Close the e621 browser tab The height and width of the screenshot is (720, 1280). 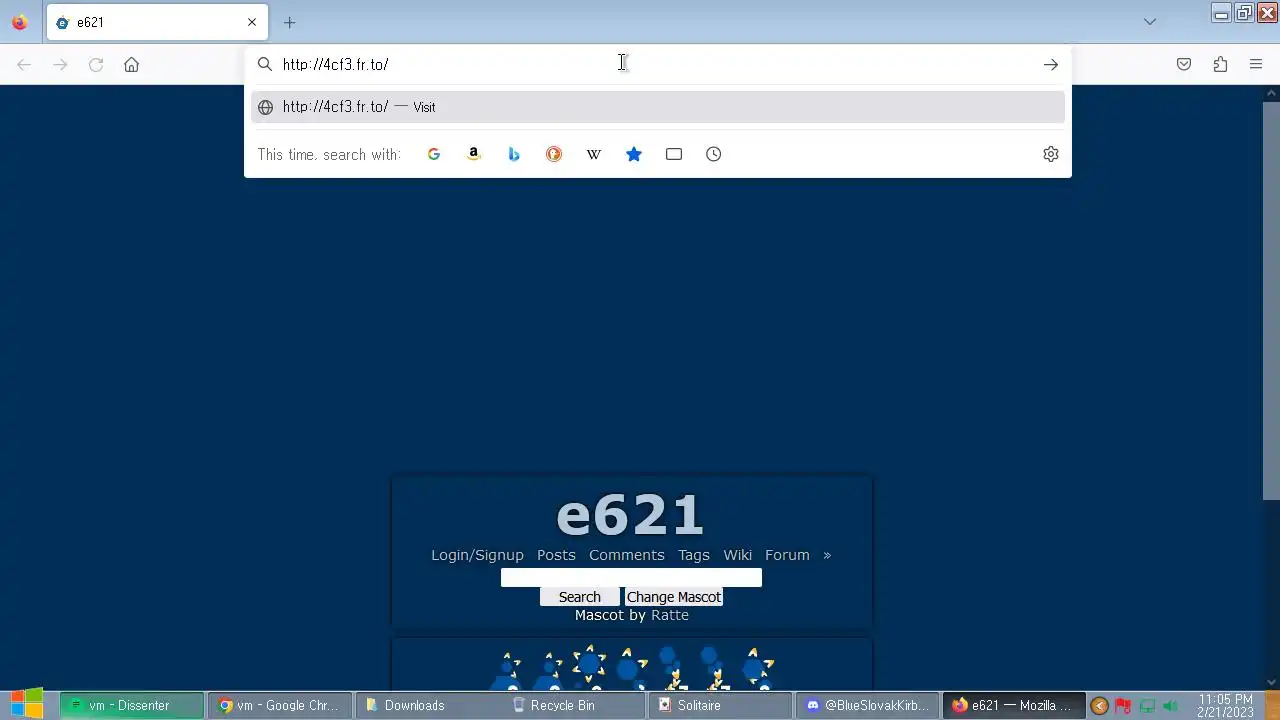click(252, 22)
